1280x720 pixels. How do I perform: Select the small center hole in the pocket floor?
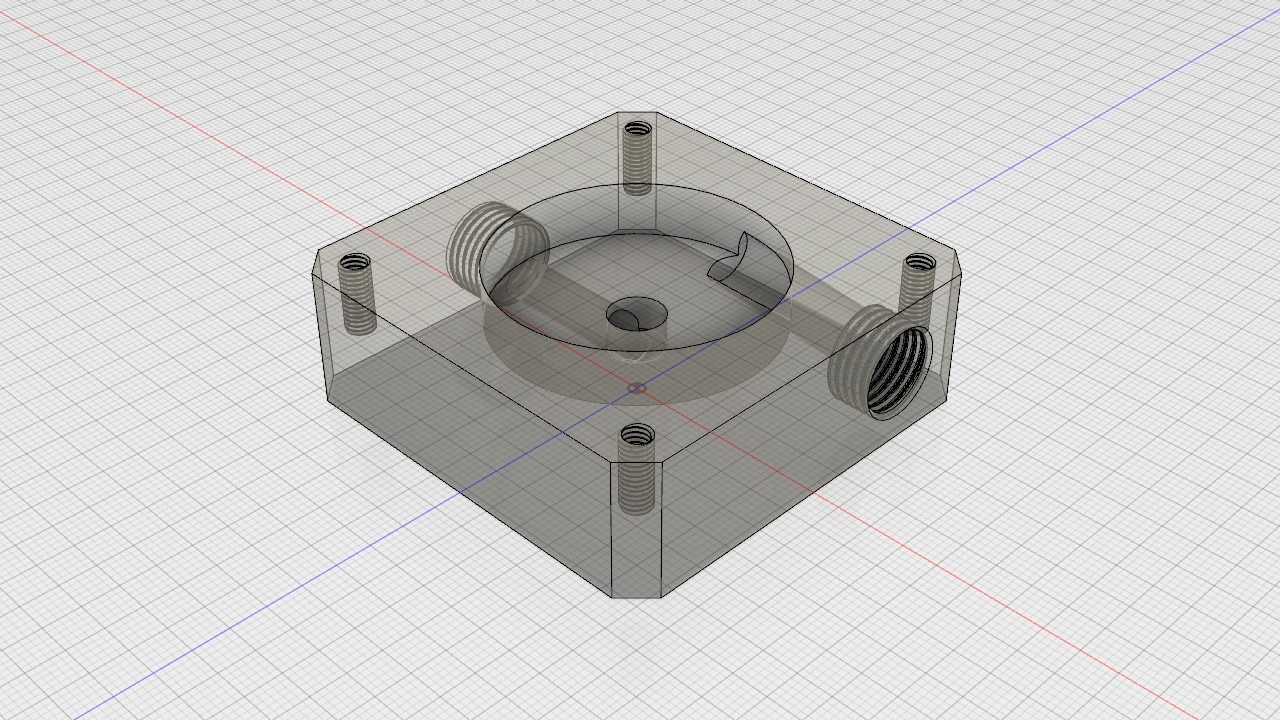(x=636, y=315)
